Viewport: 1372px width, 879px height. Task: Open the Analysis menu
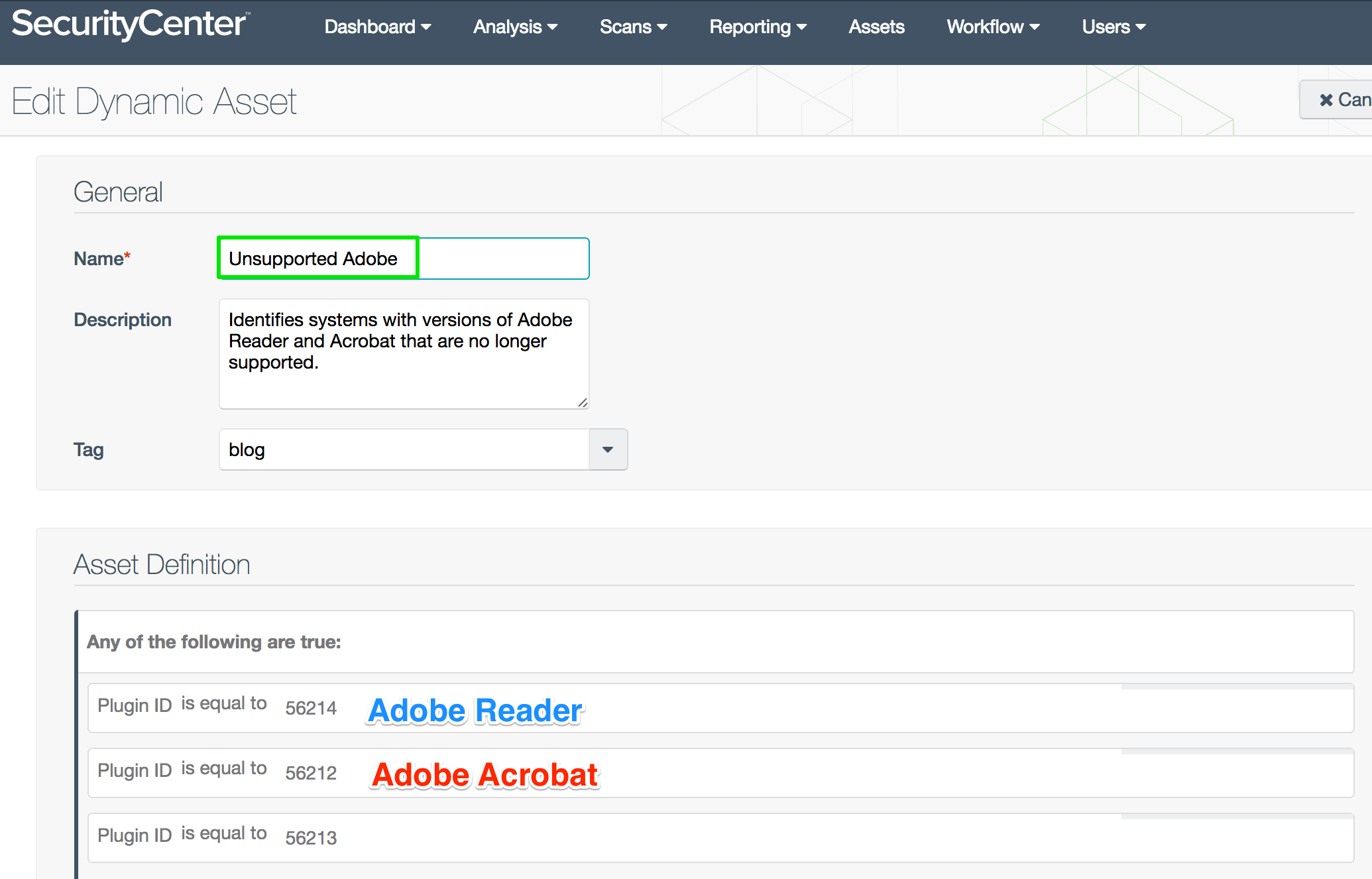pos(515,27)
